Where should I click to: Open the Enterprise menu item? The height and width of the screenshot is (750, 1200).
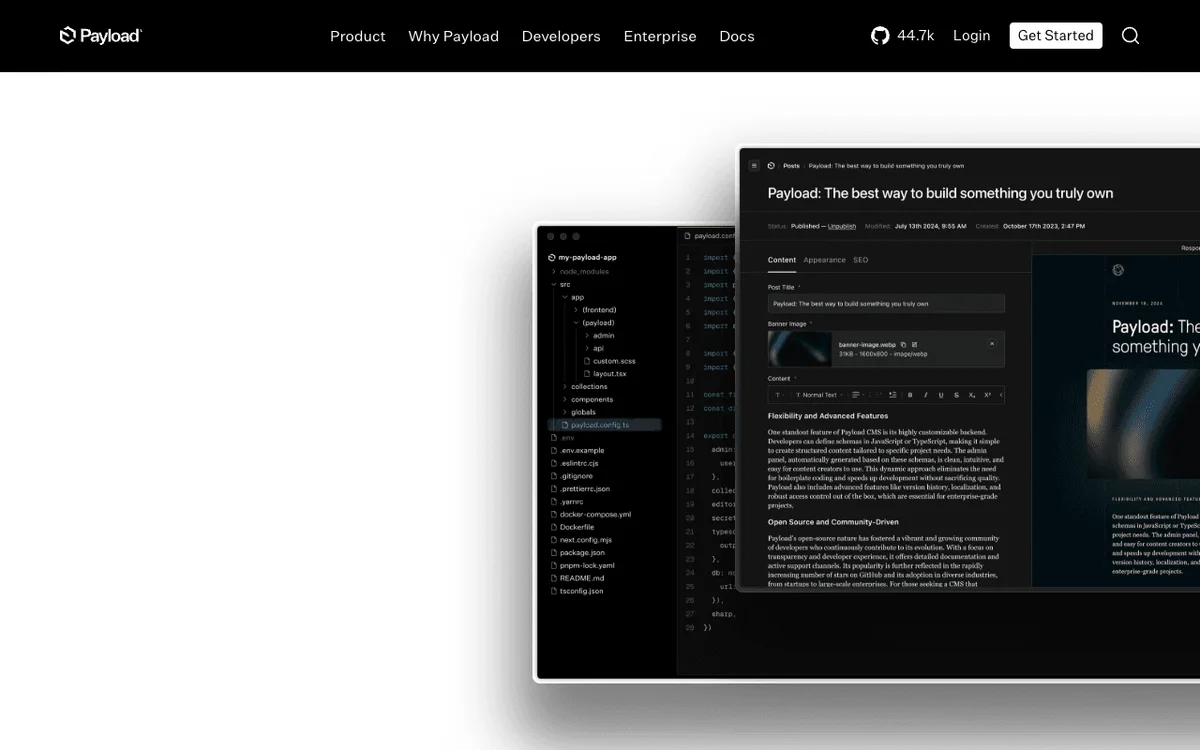click(660, 36)
